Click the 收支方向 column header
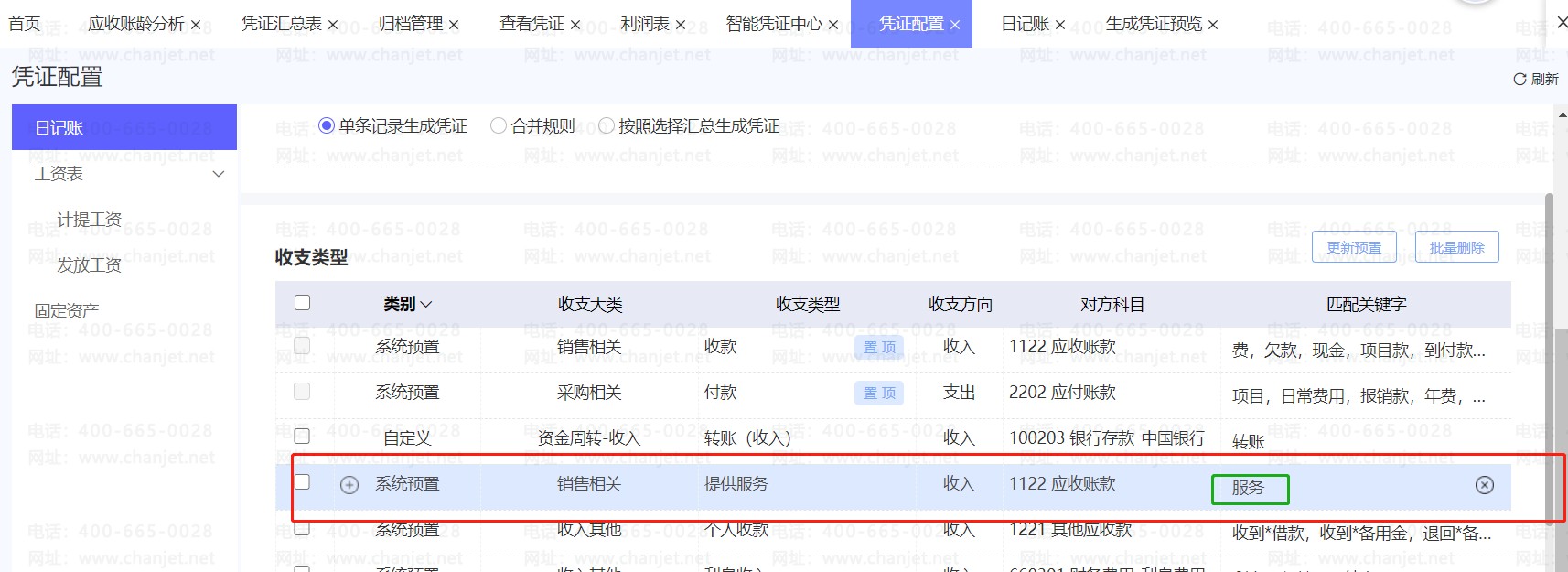Screen dimensions: 1568x572 (x=961, y=304)
